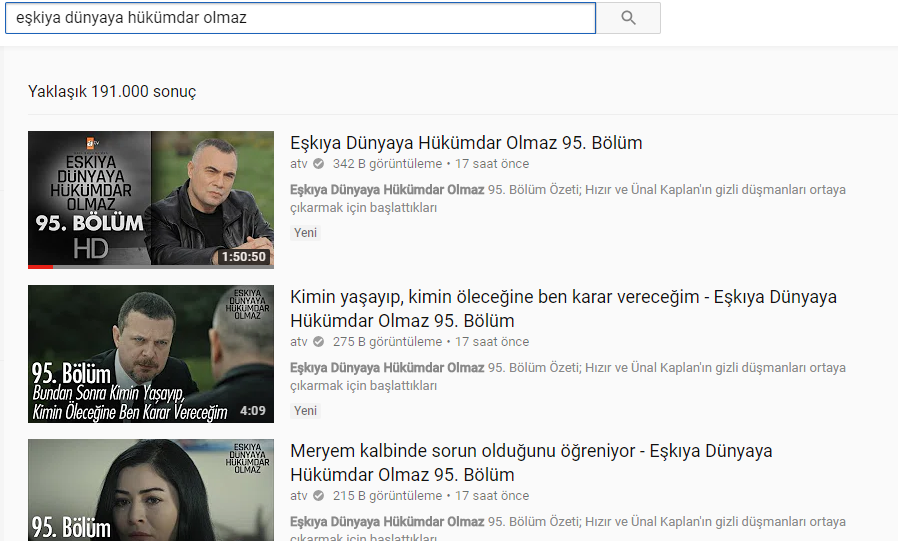This screenshot has width=898, height=541.
Task: Click the description snippet under the first result
Action: pyautogui.click(x=567, y=199)
